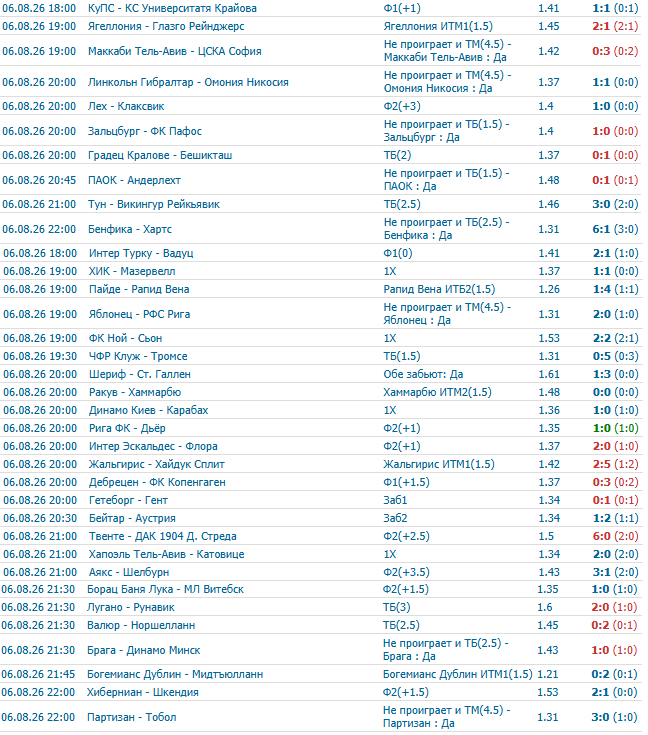Select odds 1.6 in Лугано row
Screen dimensions: 648x735
click(544, 608)
